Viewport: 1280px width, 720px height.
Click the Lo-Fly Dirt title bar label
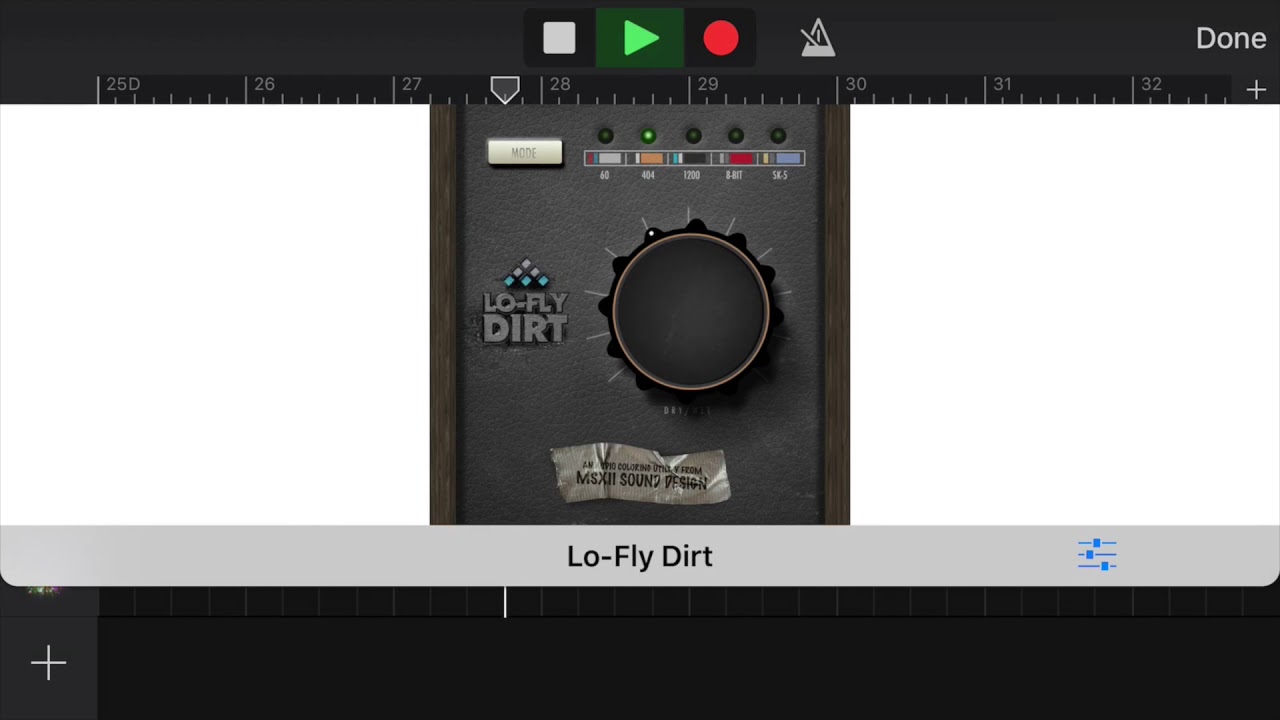click(x=640, y=556)
